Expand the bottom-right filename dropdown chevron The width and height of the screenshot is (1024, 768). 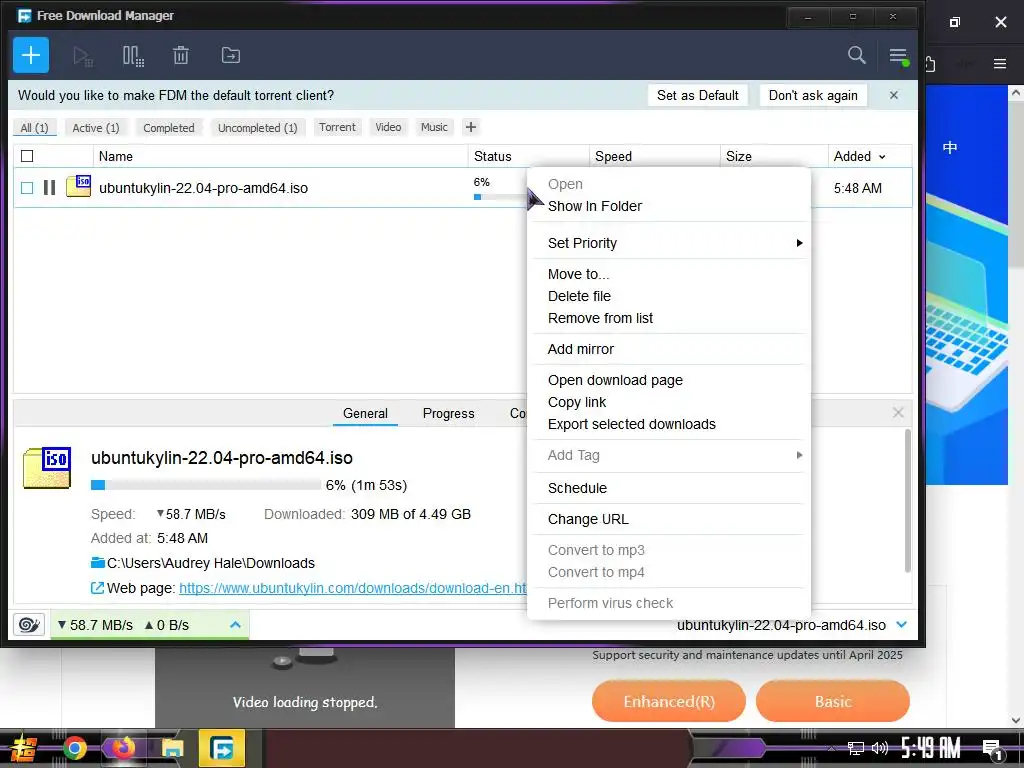click(902, 625)
